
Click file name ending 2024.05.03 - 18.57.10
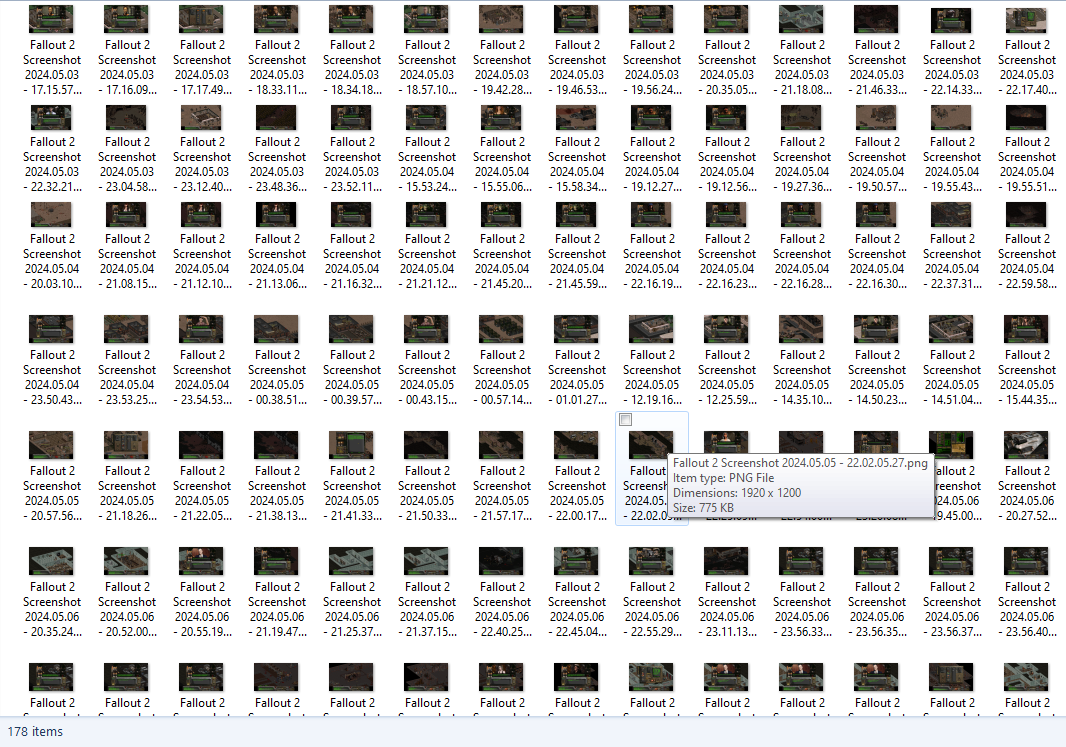(427, 67)
